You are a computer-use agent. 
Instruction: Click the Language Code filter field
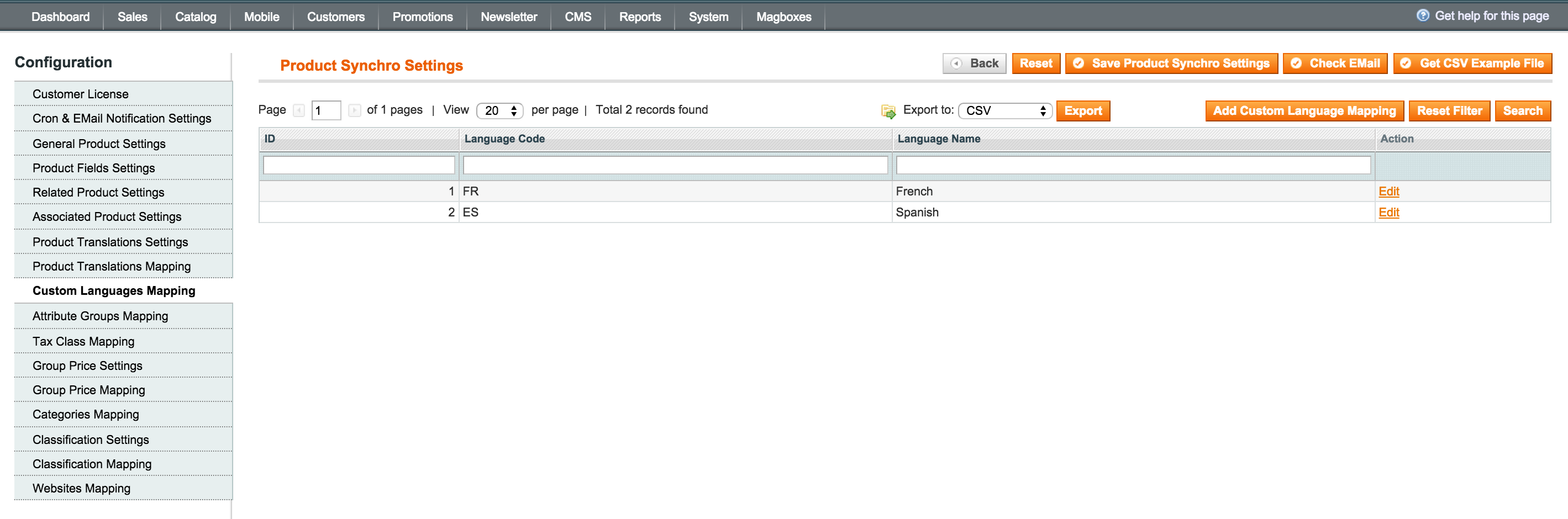[676, 165]
